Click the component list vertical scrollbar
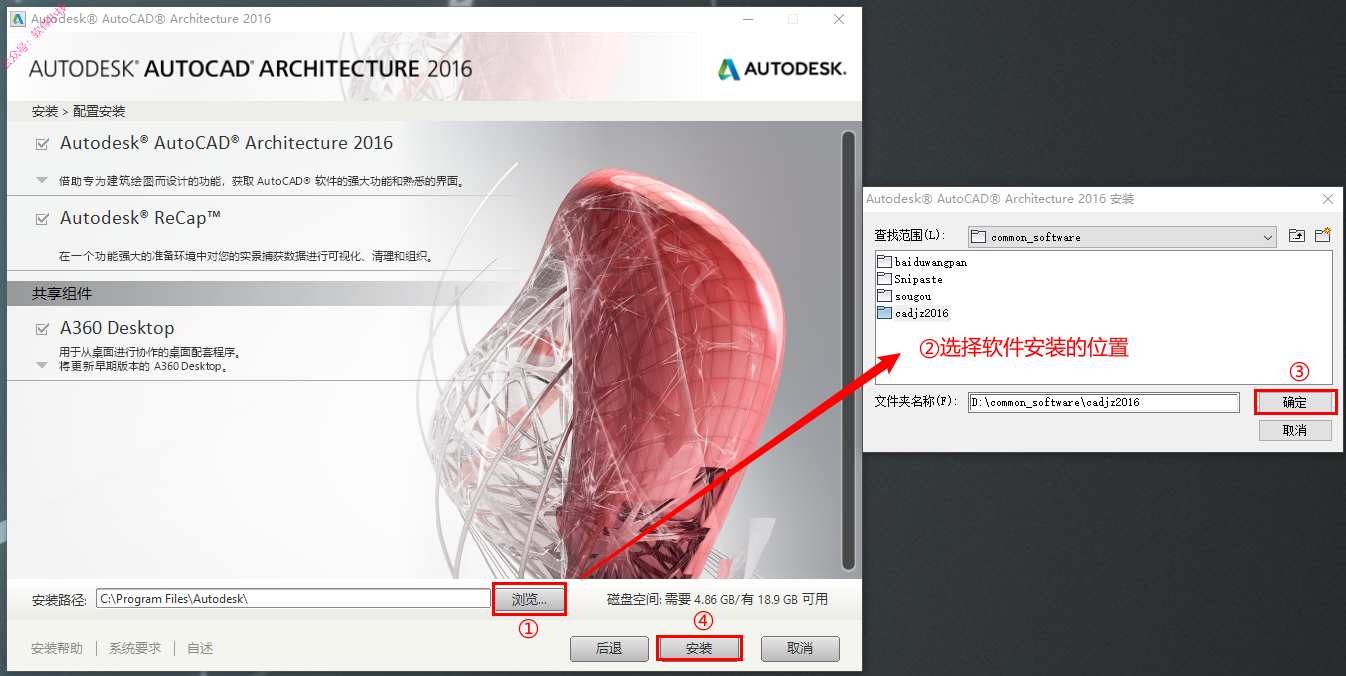Image resolution: width=1346 pixels, height=676 pixels. [849, 350]
